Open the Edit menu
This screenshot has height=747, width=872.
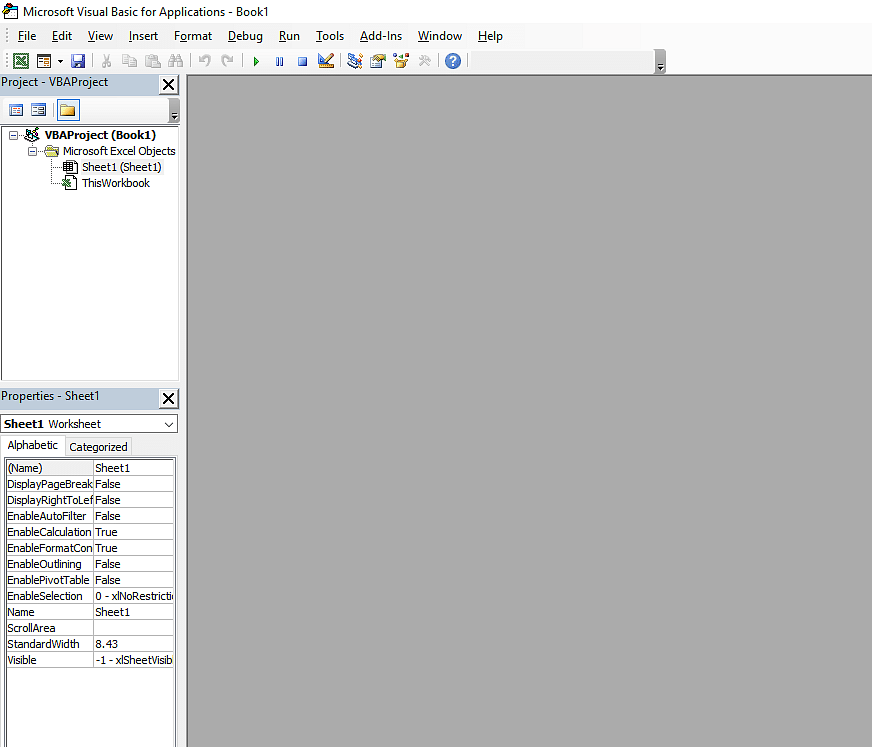click(x=62, y=36)
